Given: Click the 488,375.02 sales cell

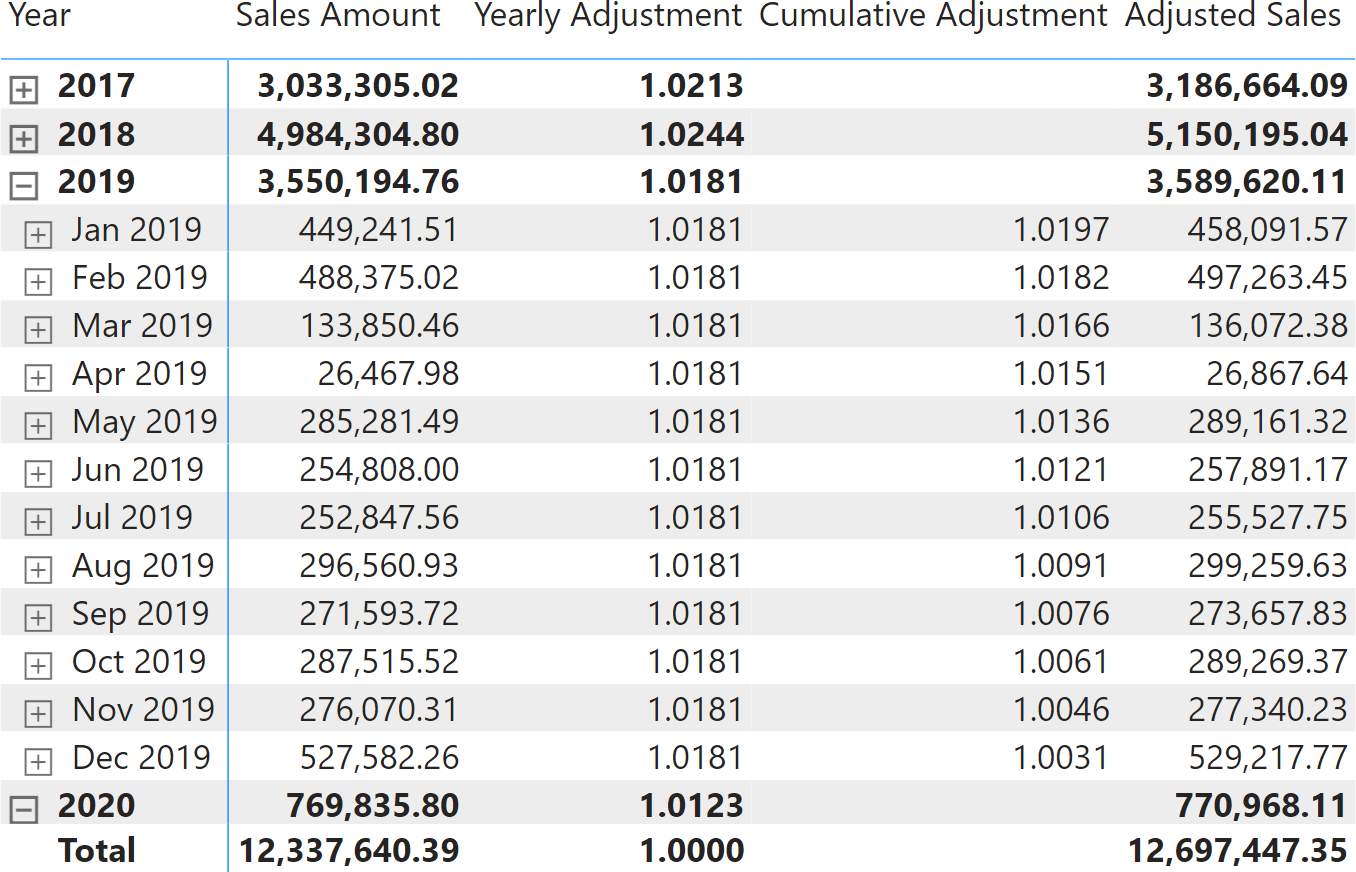Looking at the screenshot, I should point(378,278).
